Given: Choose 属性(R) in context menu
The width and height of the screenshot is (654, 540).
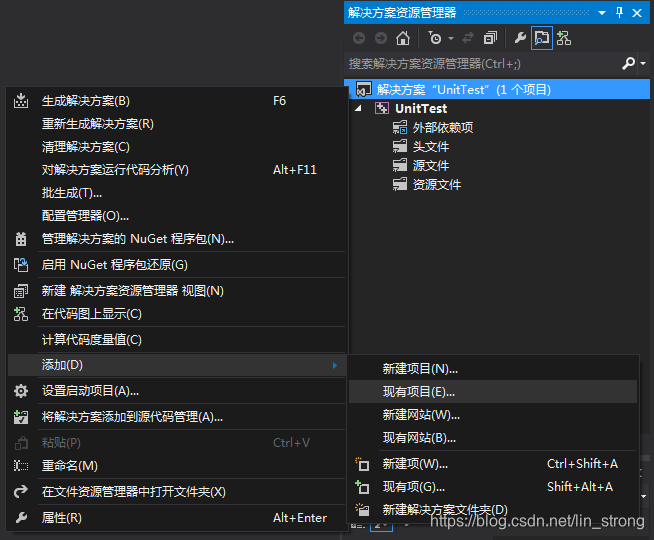Looking at the screenshot, I should pyautogui.click(x=177, y=517).
